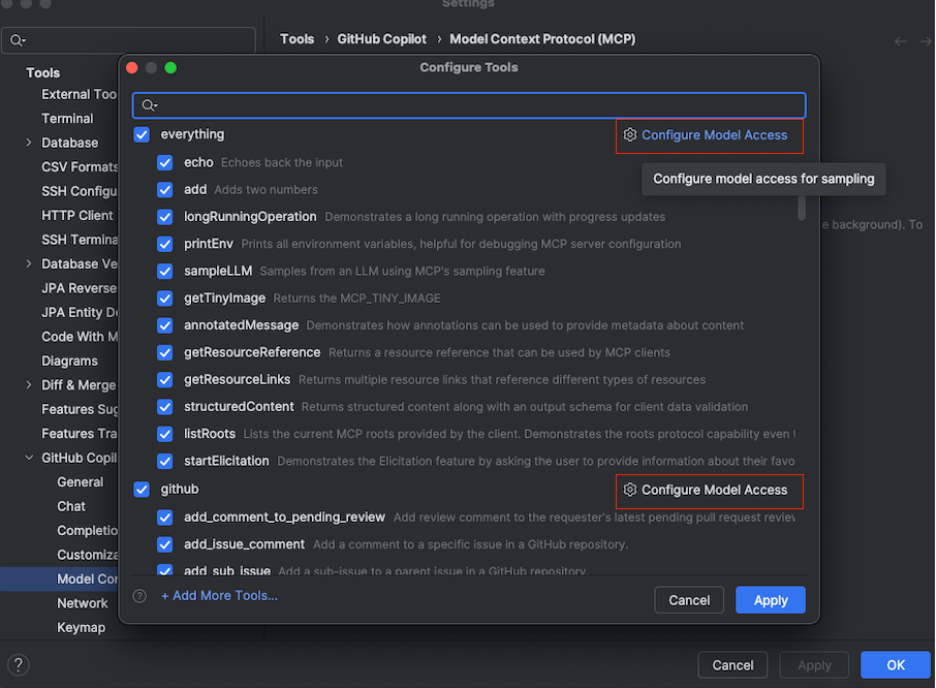Click gear icon beside github Configure Model Access
This screenshot has height=688, width=936.
coord(629,490)
